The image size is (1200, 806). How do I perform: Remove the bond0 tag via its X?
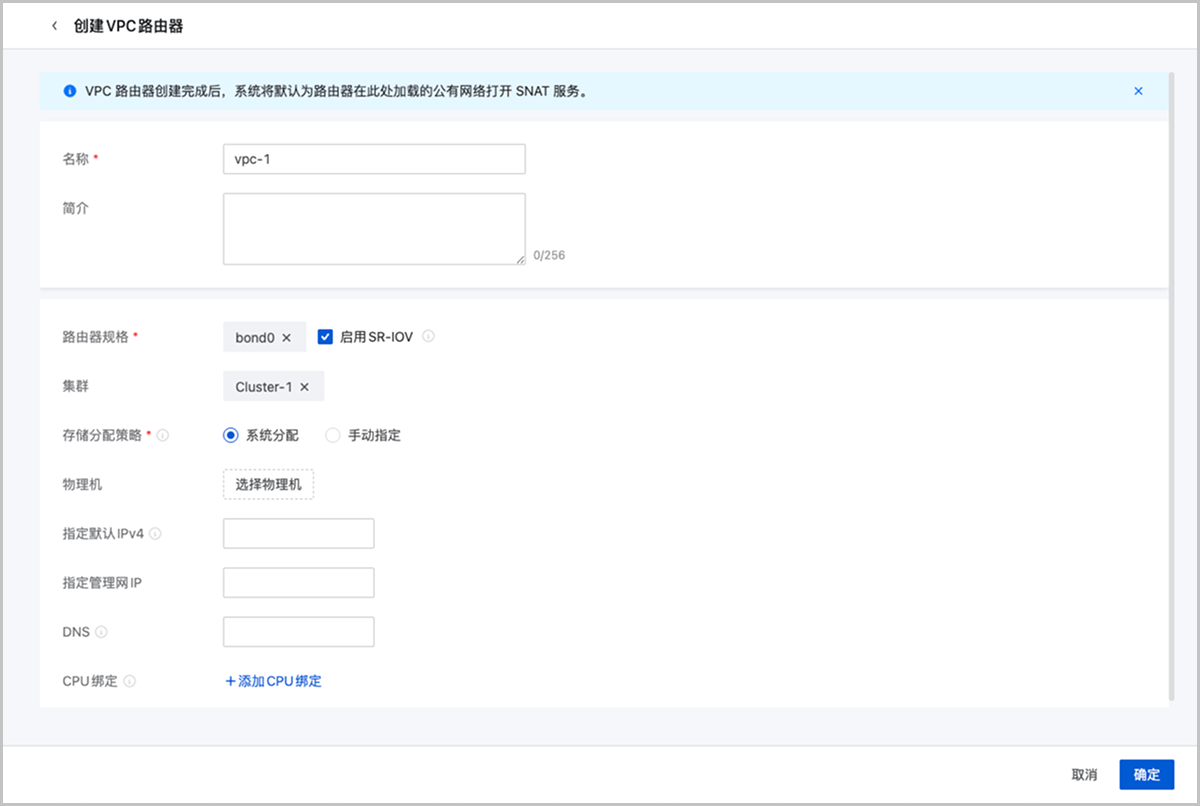click(x=287, y=338)
